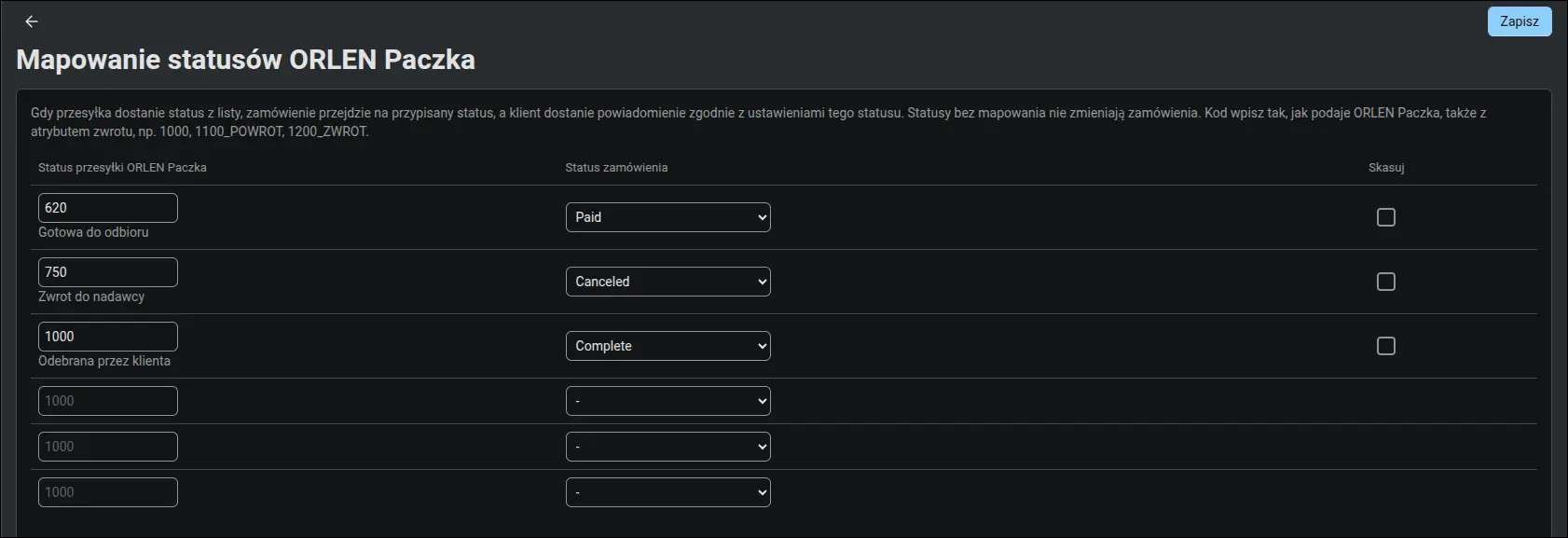
Task: Tick the Skasuj checkbox for status 1000
Action: click(1386, 346)
